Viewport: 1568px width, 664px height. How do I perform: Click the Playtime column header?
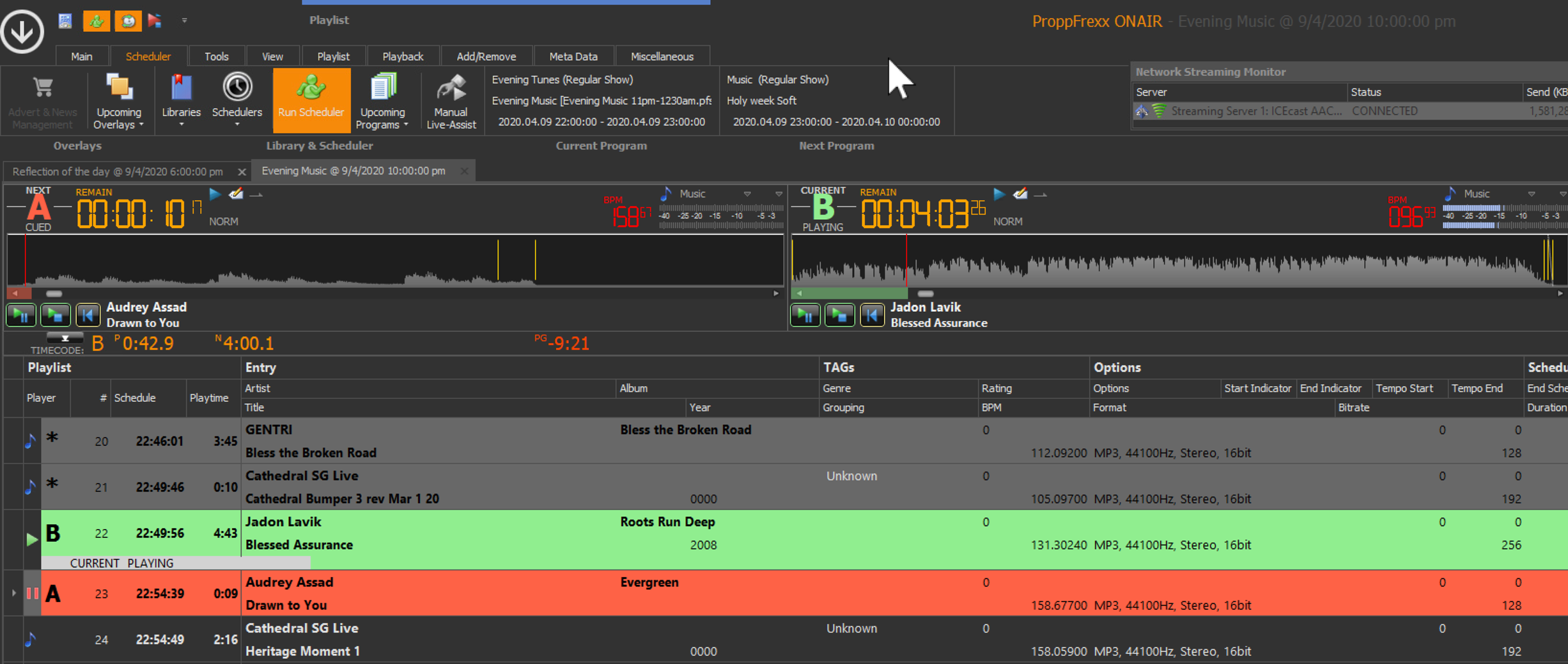(209, 398)
